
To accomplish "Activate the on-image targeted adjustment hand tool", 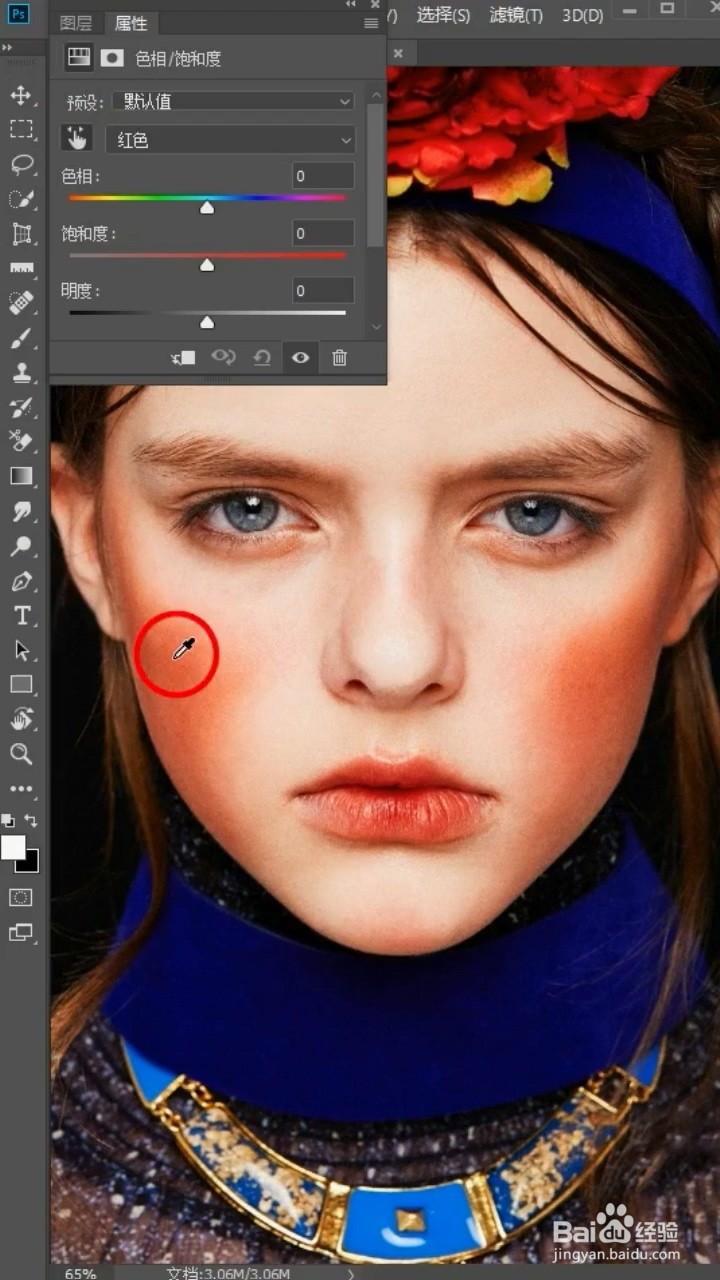I will pyautogui.click(x=76, y=139).
